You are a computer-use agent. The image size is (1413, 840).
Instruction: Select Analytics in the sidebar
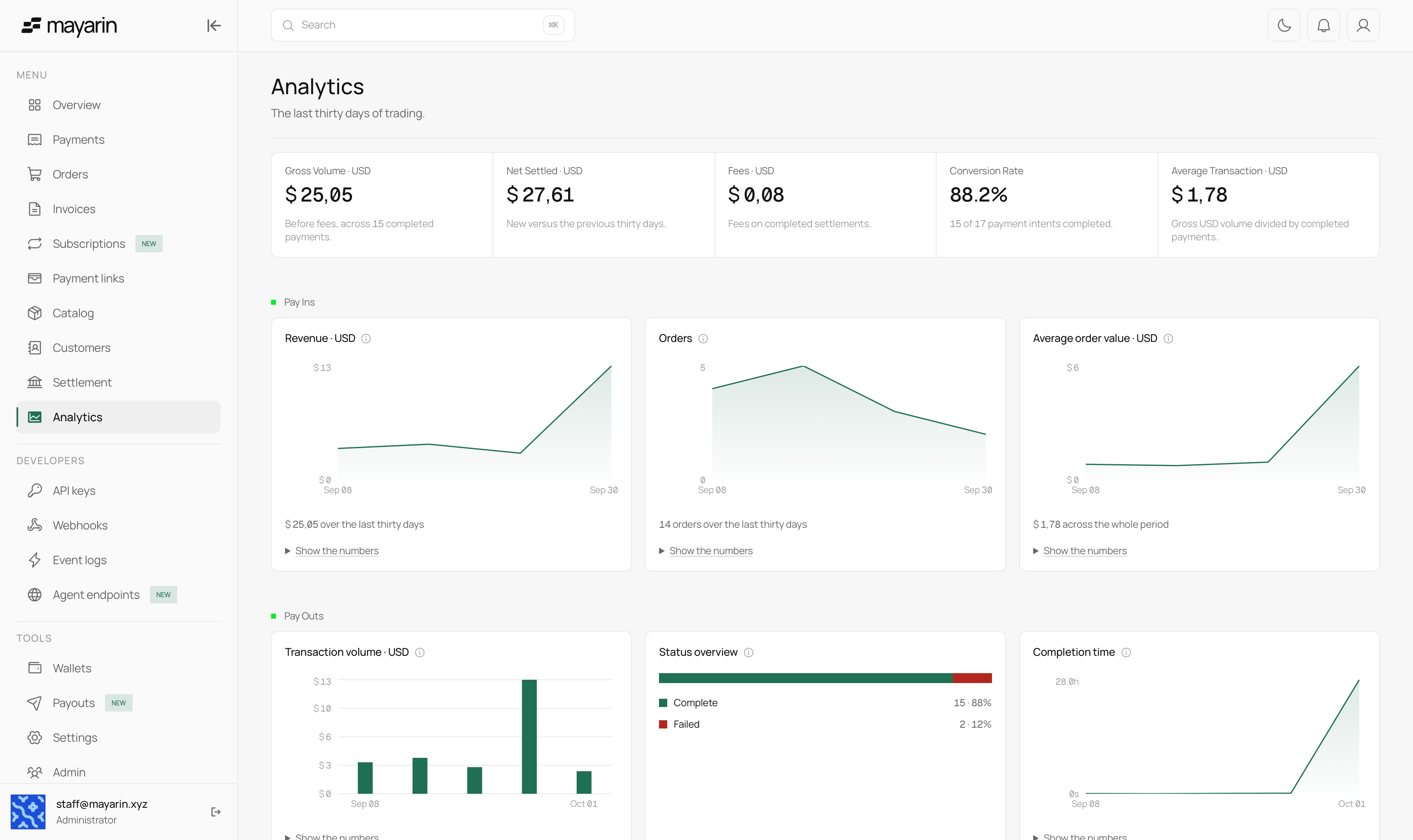[x=118, y=417]
